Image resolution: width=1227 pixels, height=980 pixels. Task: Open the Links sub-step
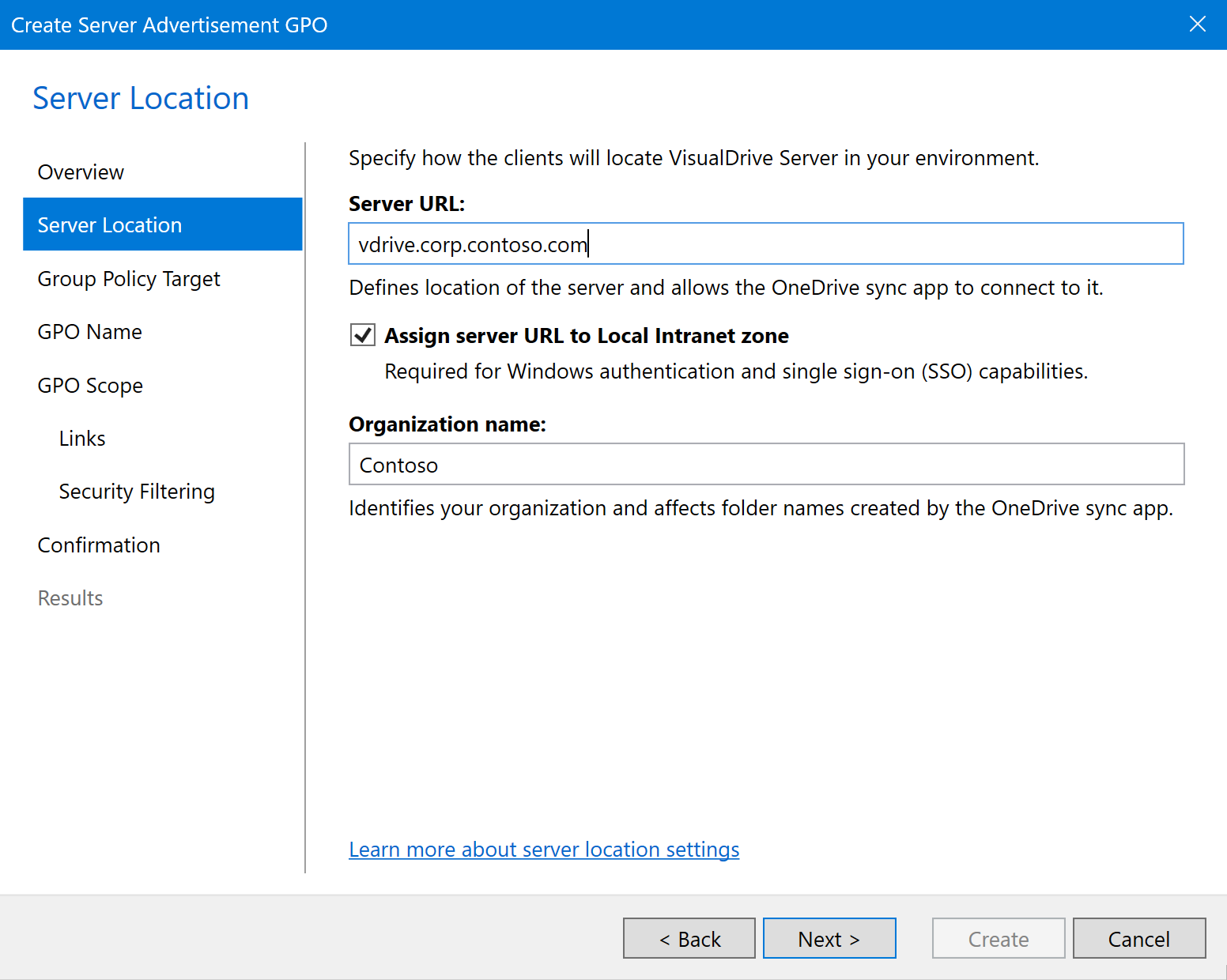click(x=82, y=439)
